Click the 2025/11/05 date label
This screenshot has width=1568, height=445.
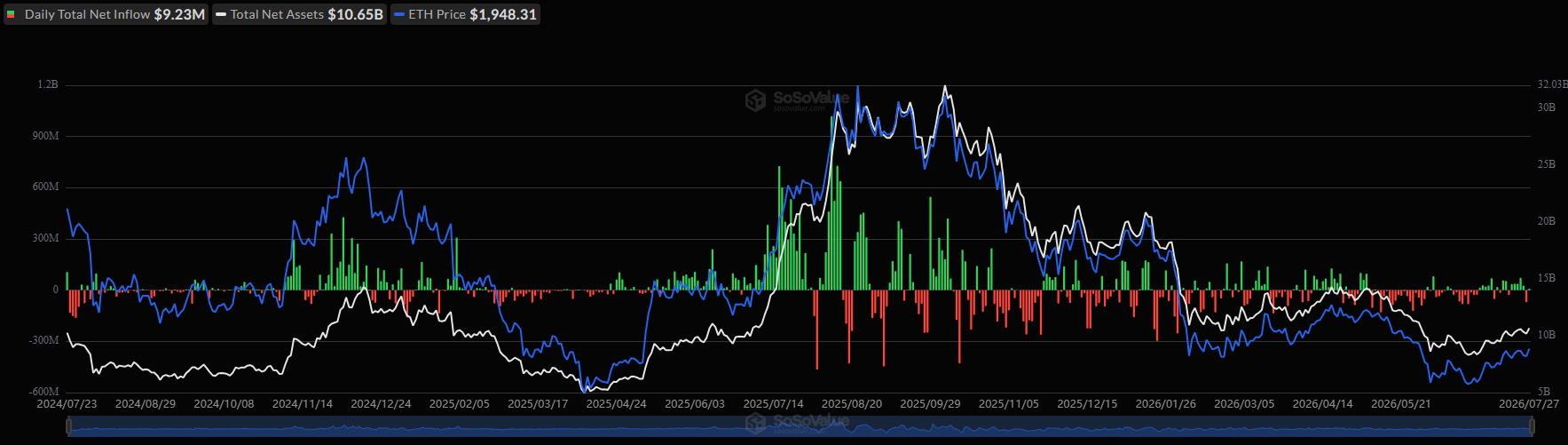point(1009,403)
